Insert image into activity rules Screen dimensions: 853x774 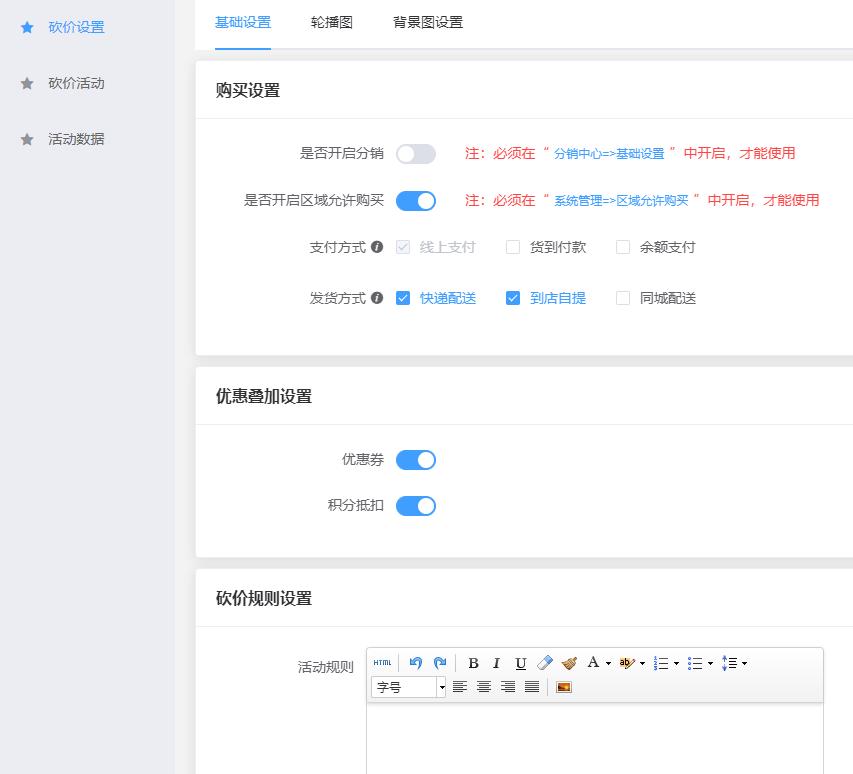click(x=564, y=687)
